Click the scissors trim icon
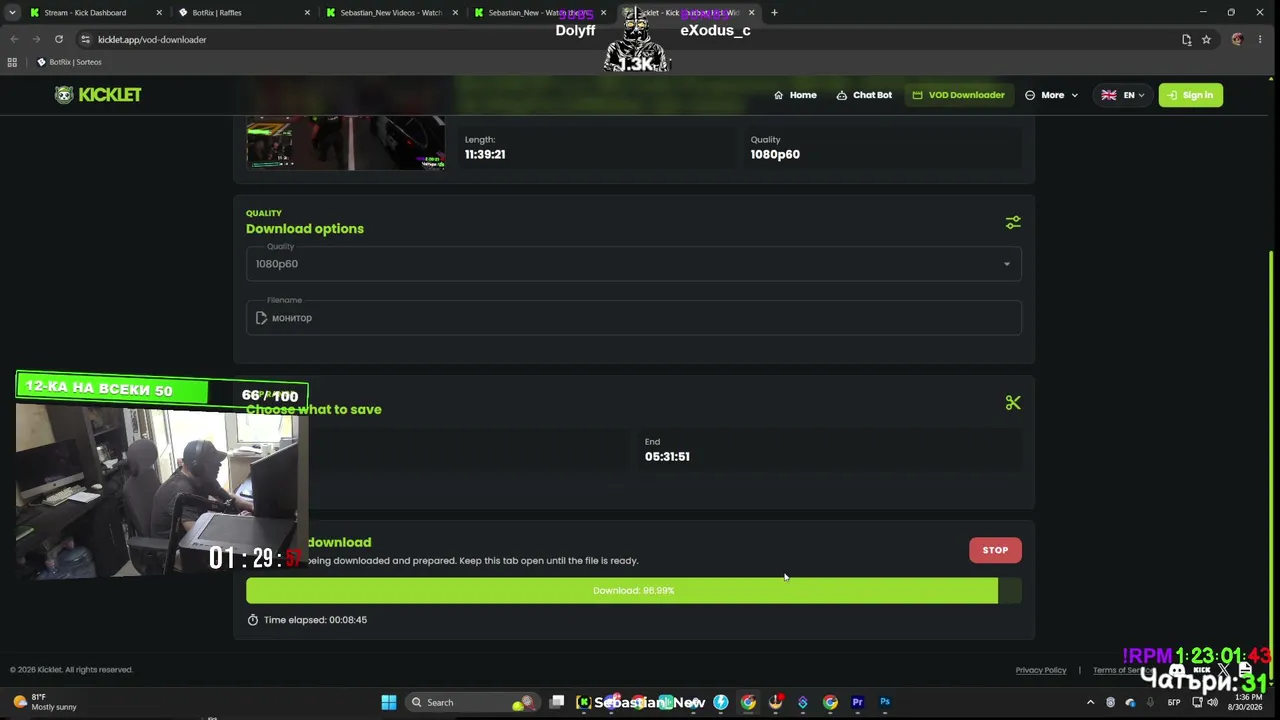The image size is (1280, 720). coord(1013,402)
